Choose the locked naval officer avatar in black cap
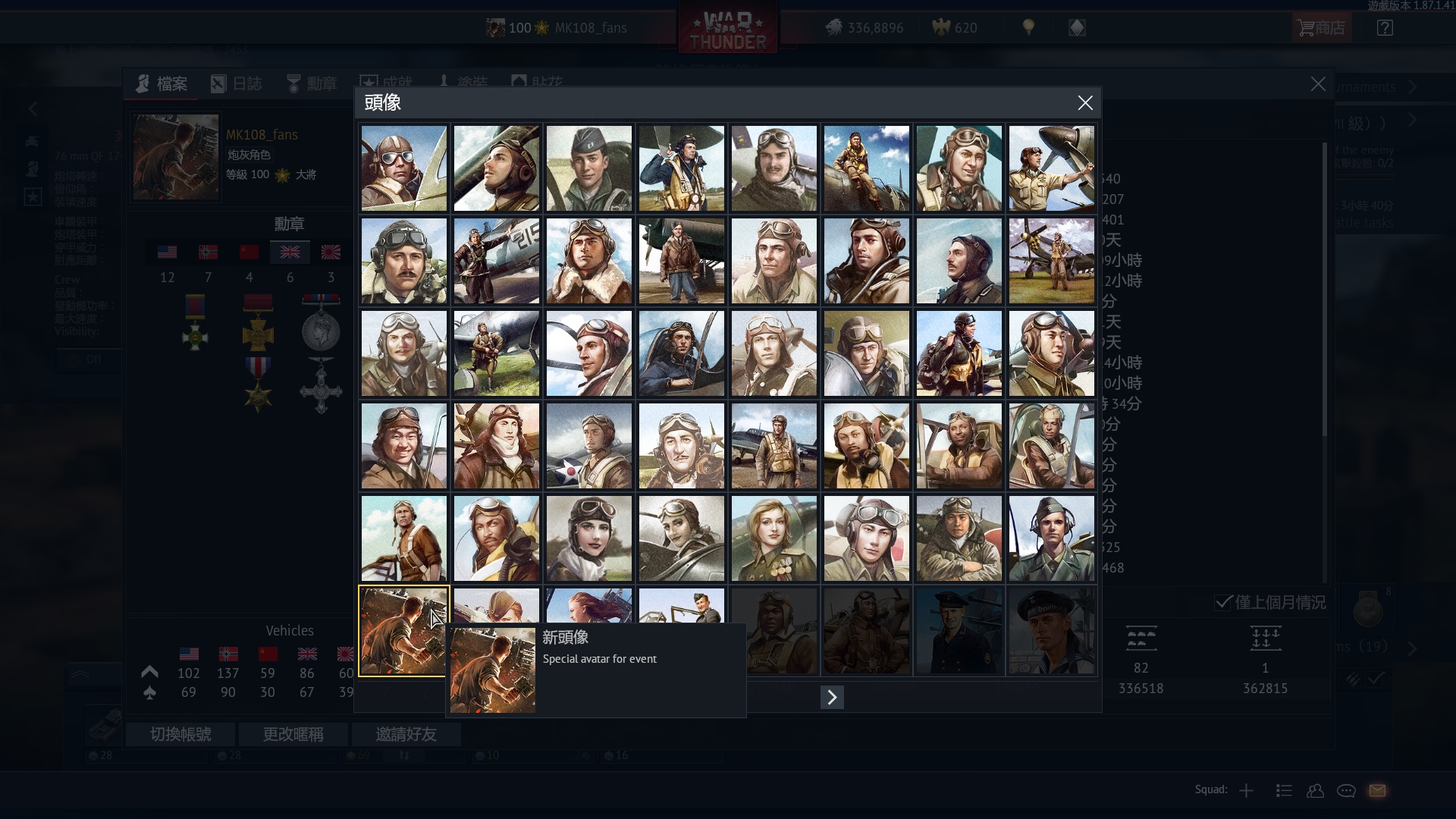Screen dimensions: 1456x819 click(x=959, y=631)
